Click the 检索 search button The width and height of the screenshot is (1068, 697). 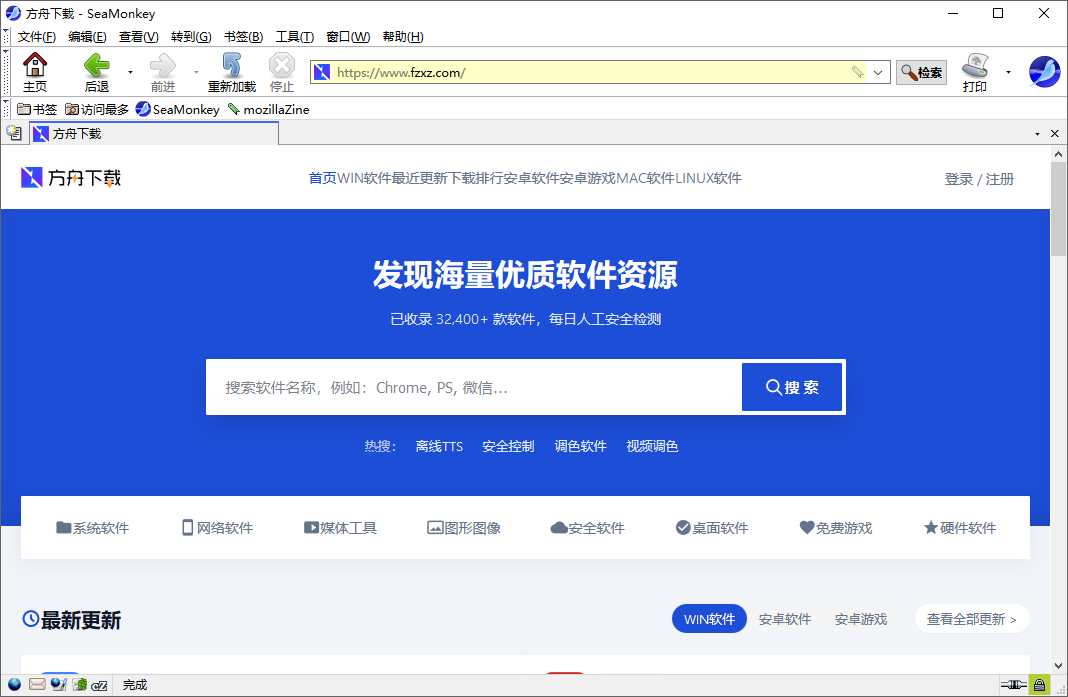[921, 72]
